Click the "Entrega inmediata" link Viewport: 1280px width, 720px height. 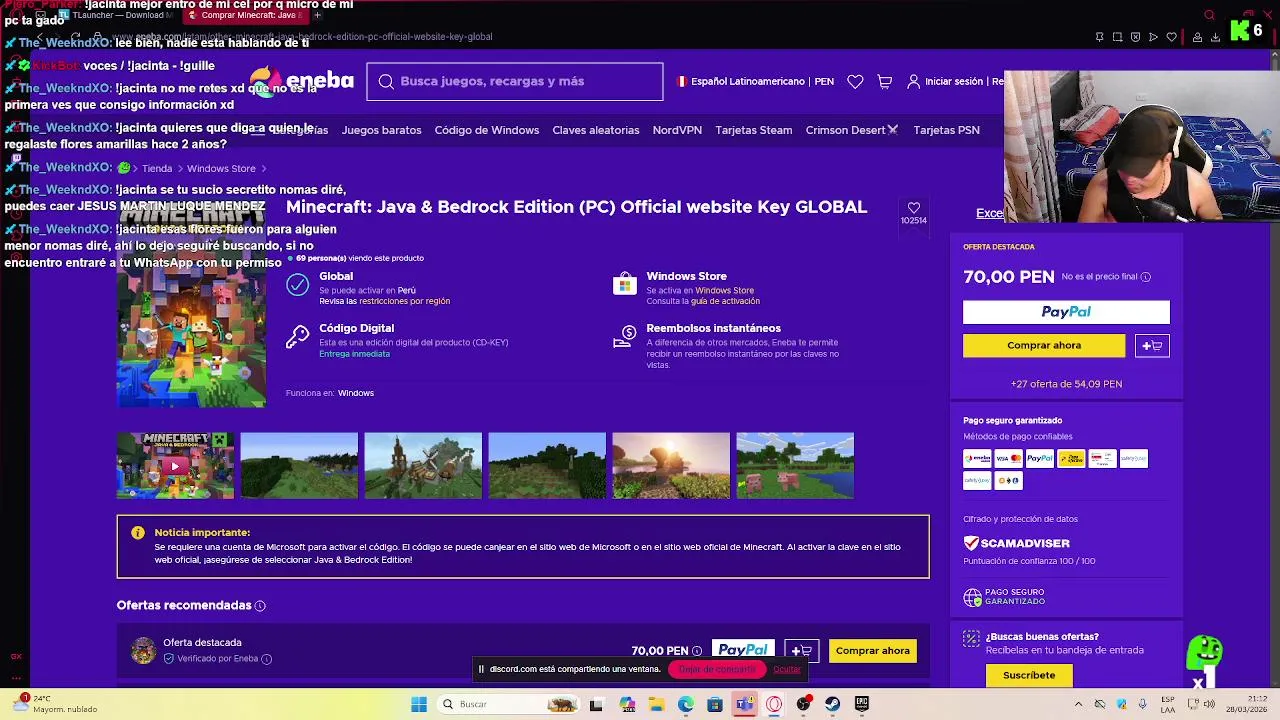point(354,354)
